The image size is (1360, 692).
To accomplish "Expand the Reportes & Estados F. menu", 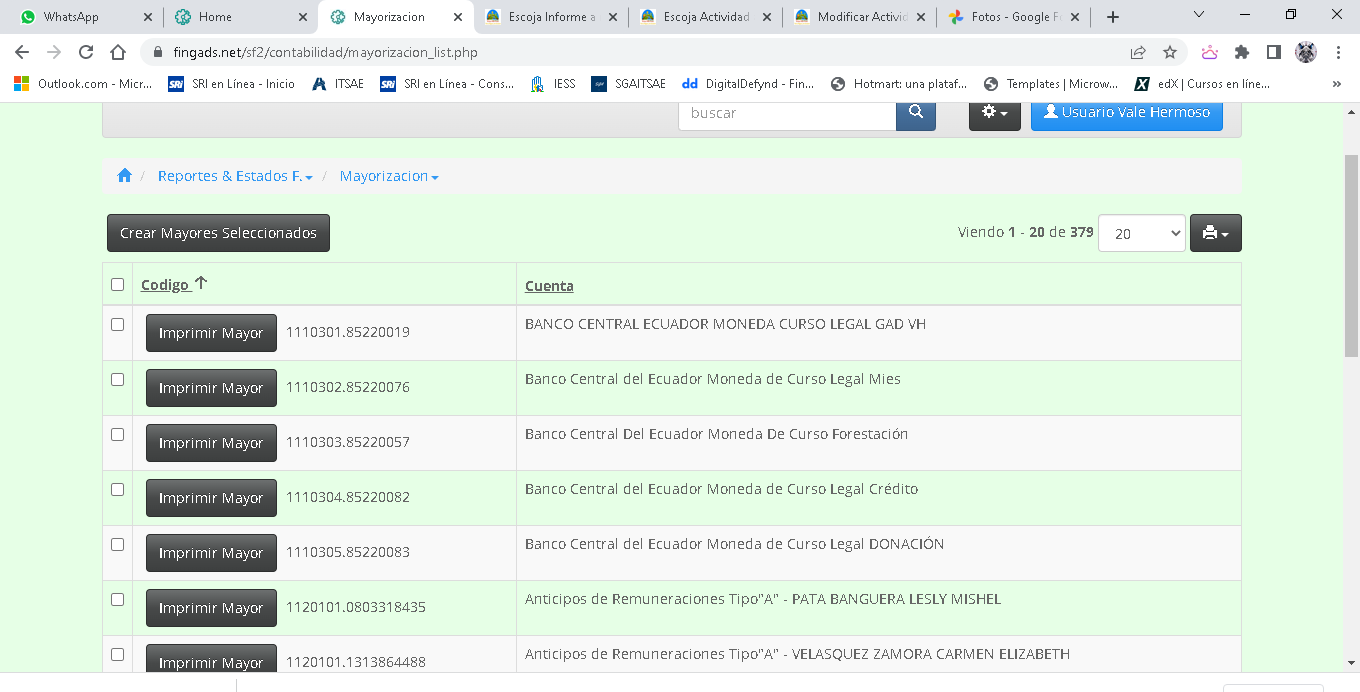I will click(x=235, y=176).
